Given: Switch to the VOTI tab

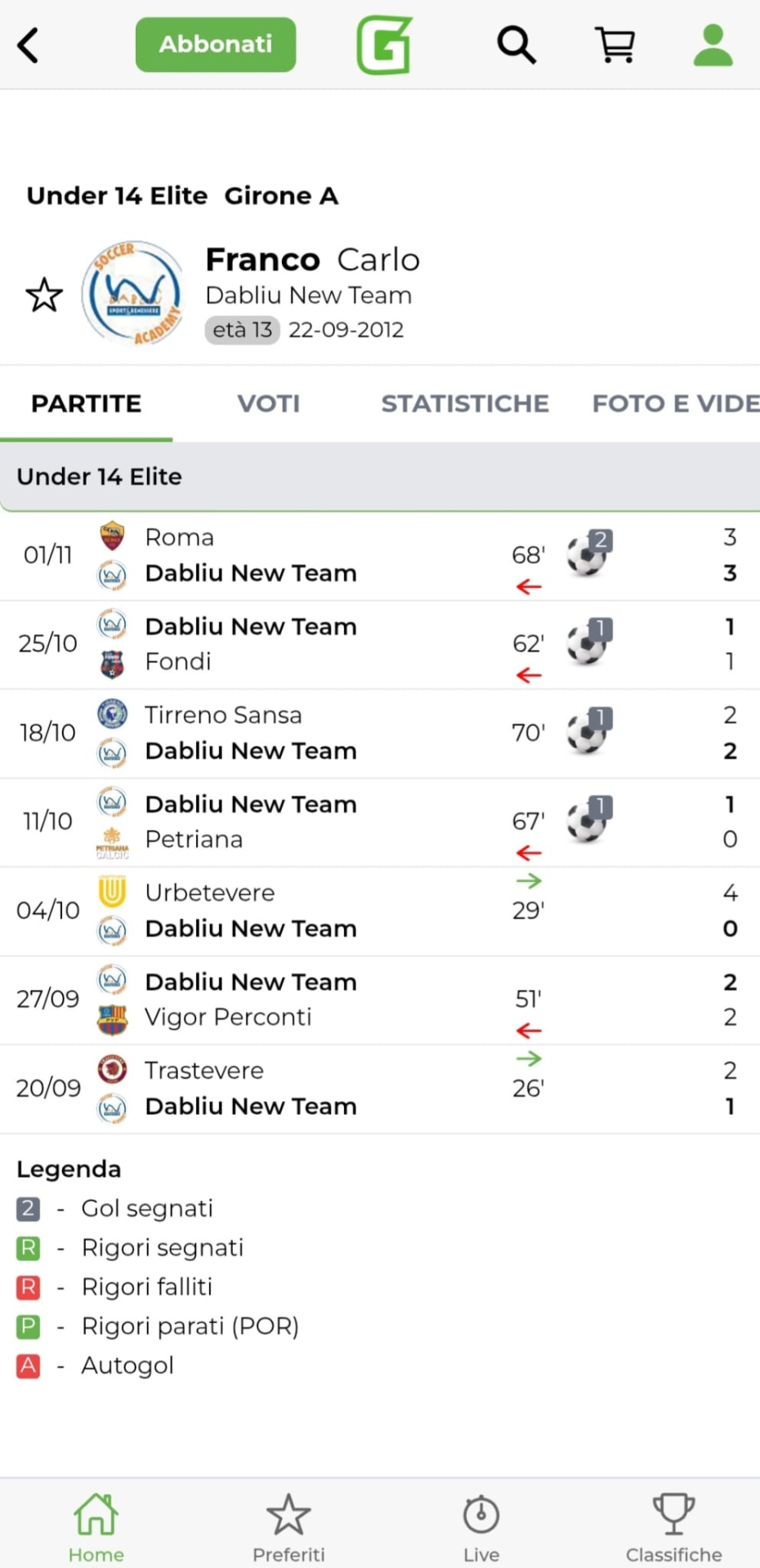Looking at the screenshot, I should 268,403.
